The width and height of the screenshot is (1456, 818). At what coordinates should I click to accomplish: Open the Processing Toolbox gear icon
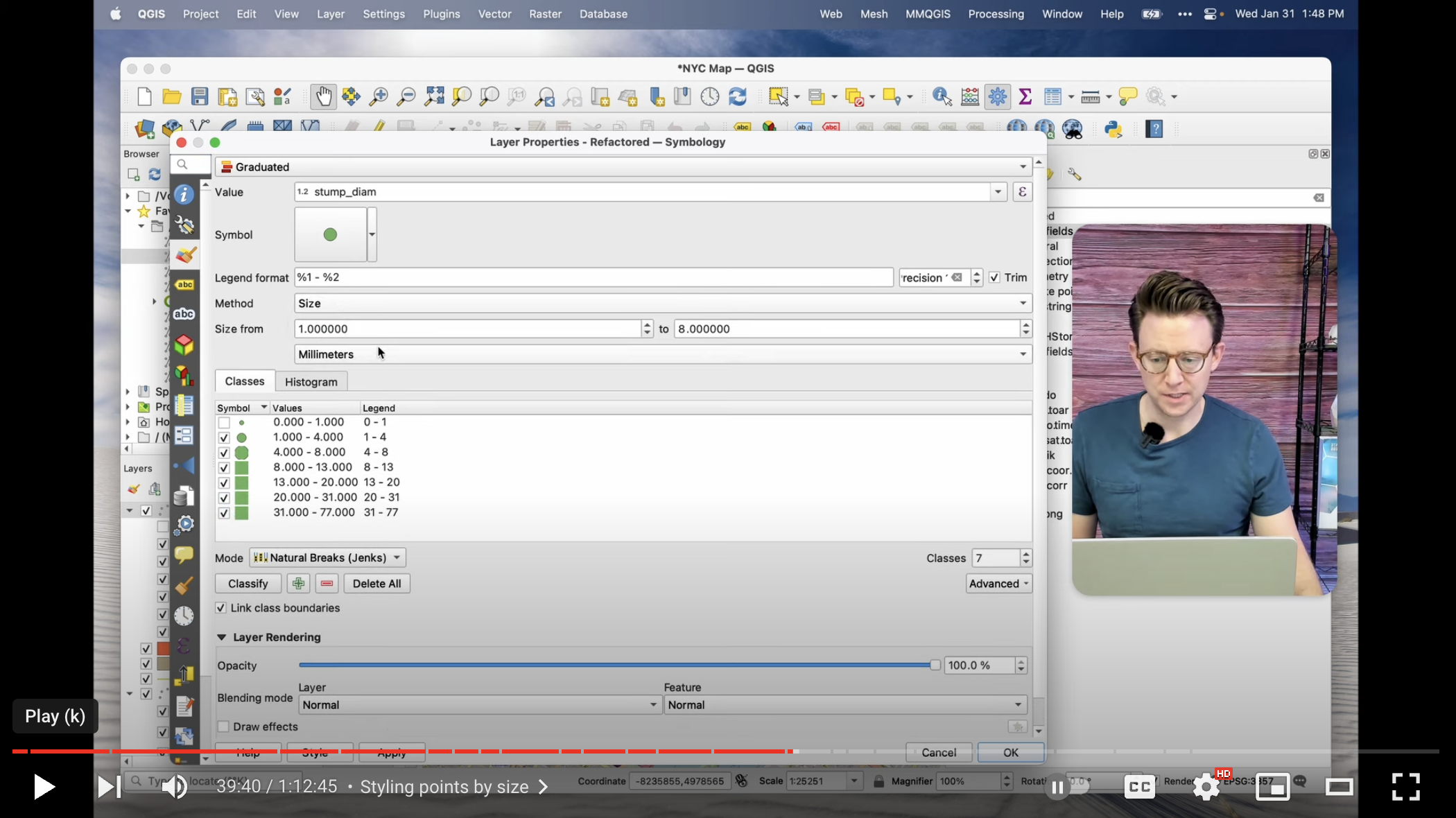998,96
